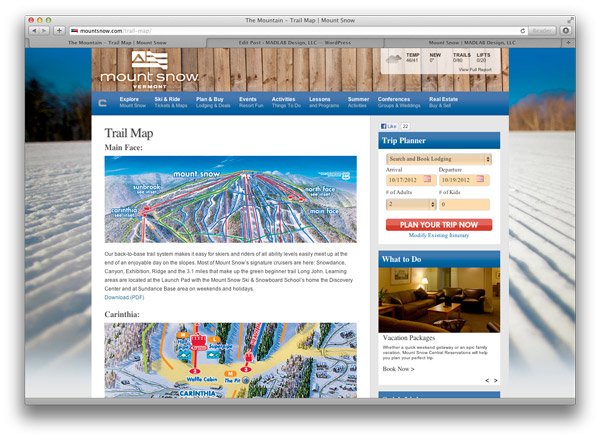Click the Arrival date field 10/17/2012
This screenshot has width=600, height=439.
click(411, 180)
